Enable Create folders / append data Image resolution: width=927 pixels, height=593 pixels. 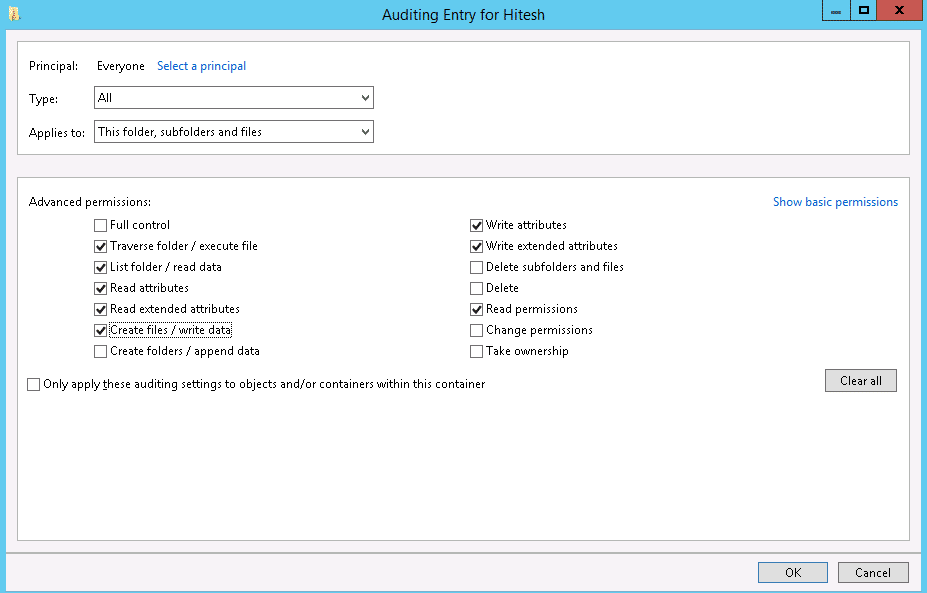click(101, 351)
